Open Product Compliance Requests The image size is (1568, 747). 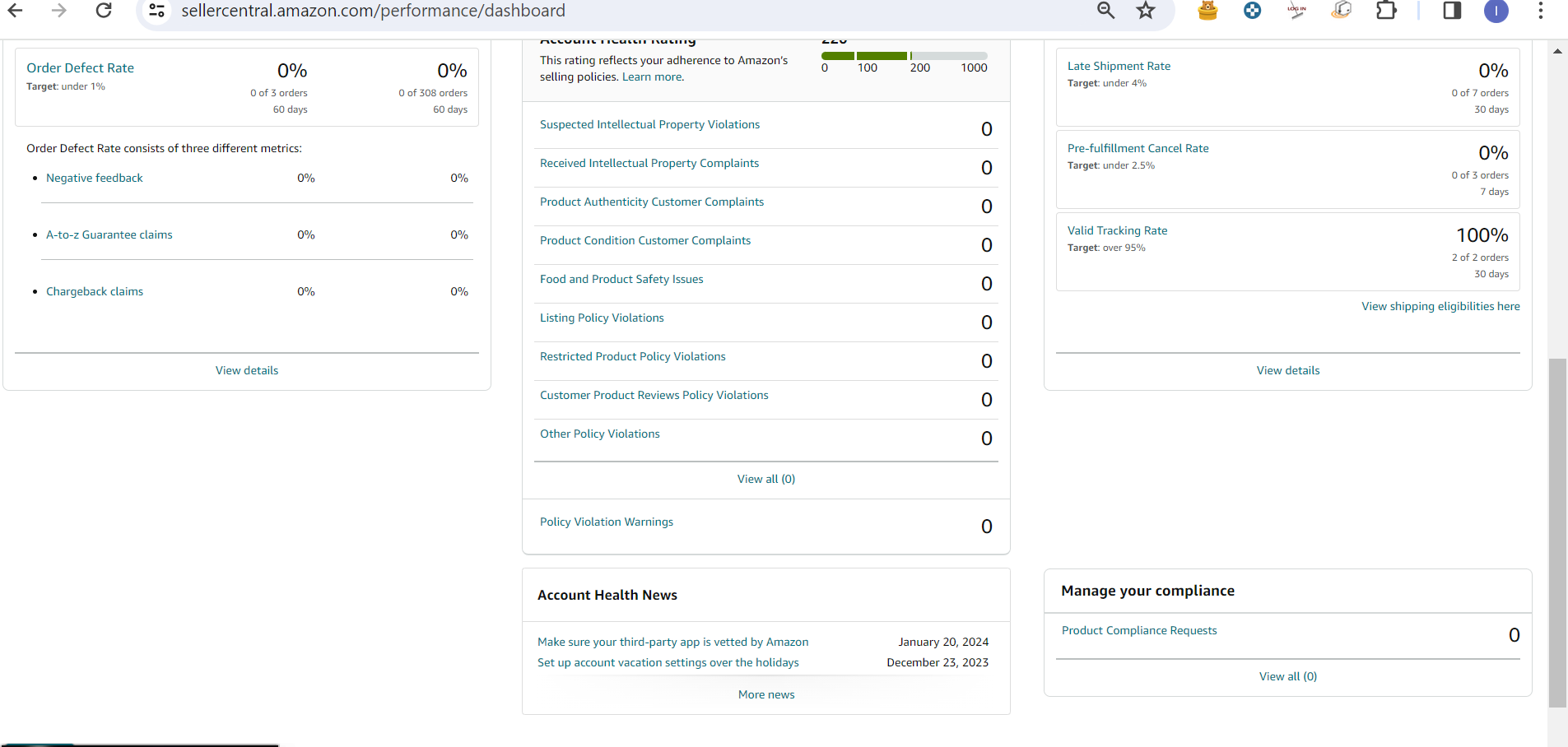click(x=1139, y=630)
